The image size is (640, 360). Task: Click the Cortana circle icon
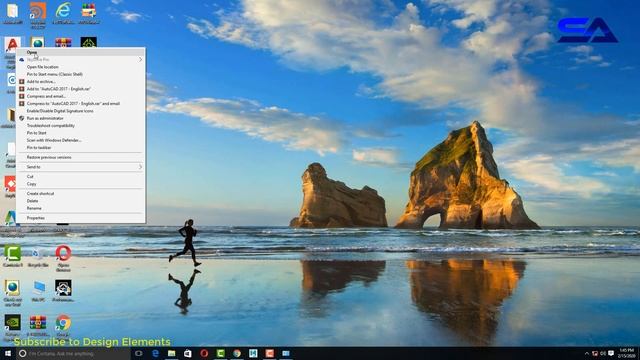pyautogui.click(x=22, y=353)
